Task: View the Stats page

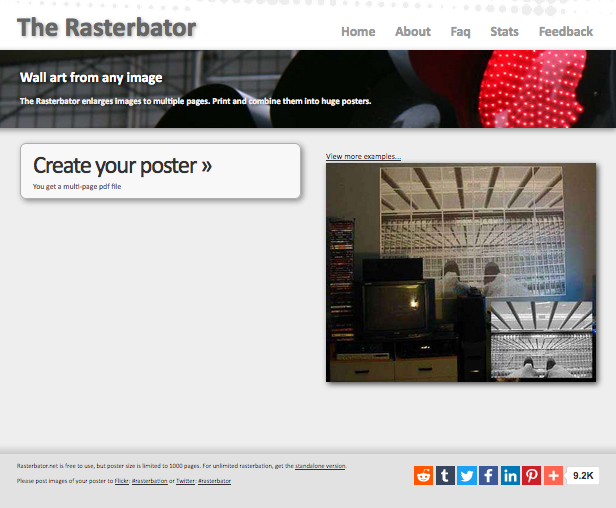Action: [504, 31]
